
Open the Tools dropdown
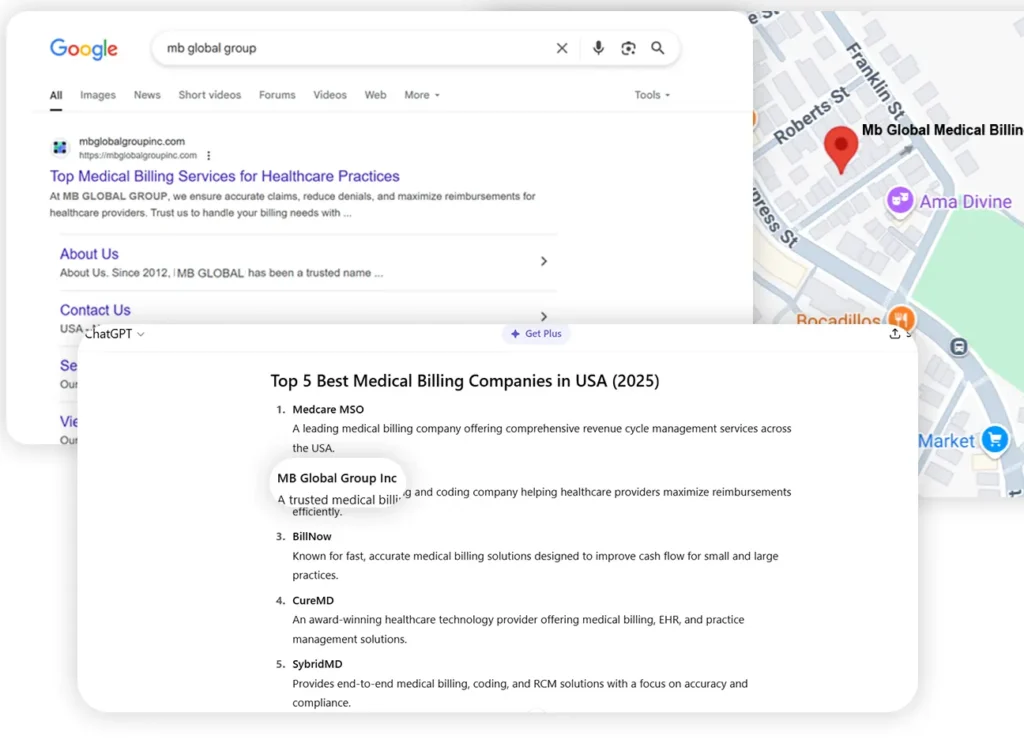pos(652,95)
